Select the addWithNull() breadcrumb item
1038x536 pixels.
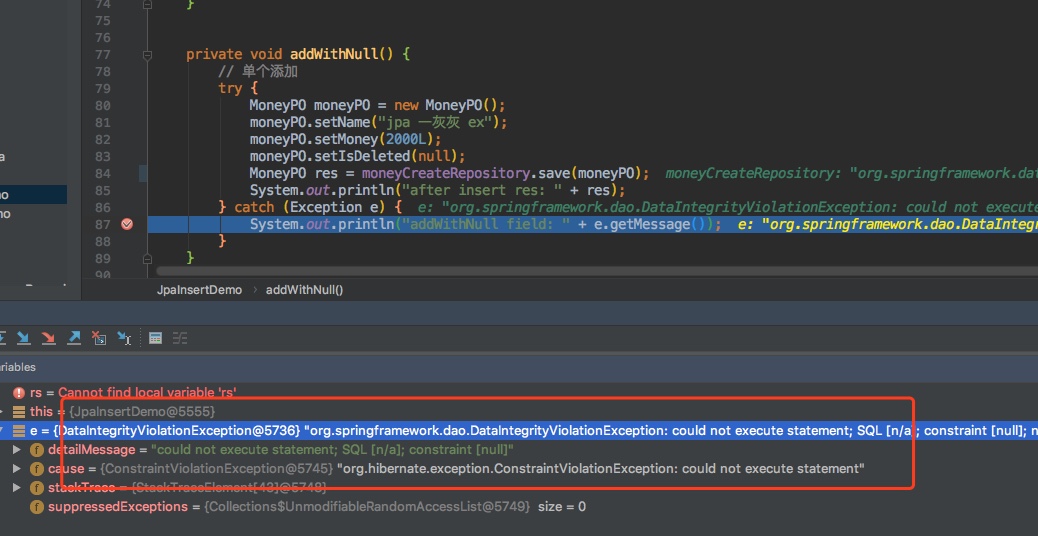304,289
